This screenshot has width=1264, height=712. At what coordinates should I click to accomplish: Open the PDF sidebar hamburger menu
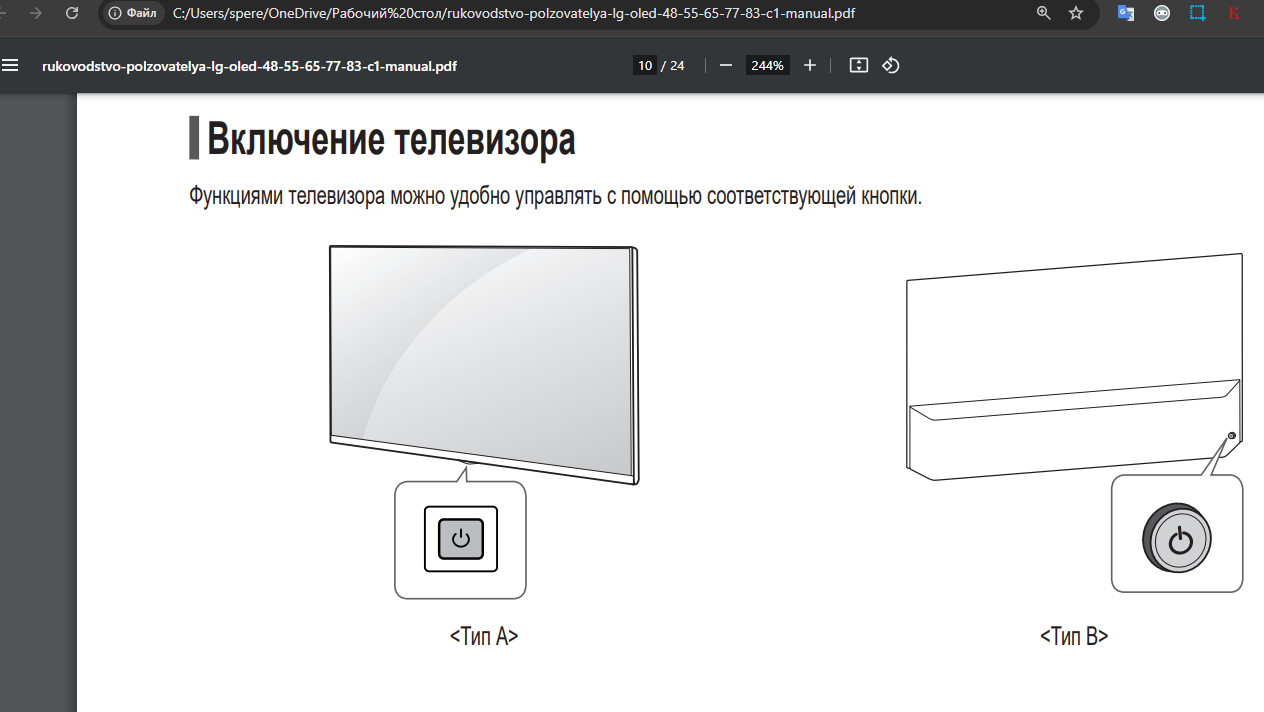click(x=11, y=65)
